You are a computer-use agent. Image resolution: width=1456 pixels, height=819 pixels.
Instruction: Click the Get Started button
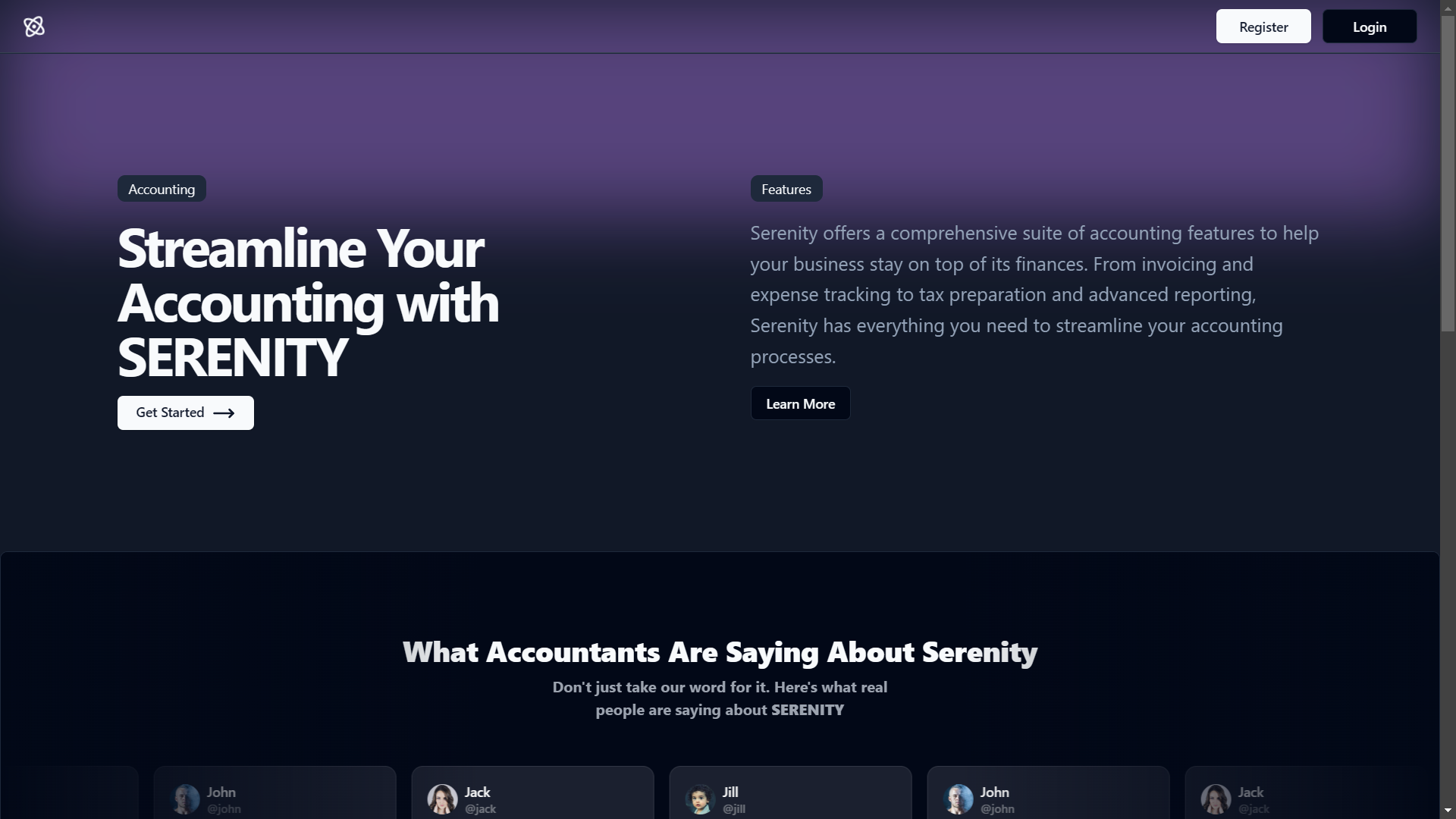[x=185, y=412]
